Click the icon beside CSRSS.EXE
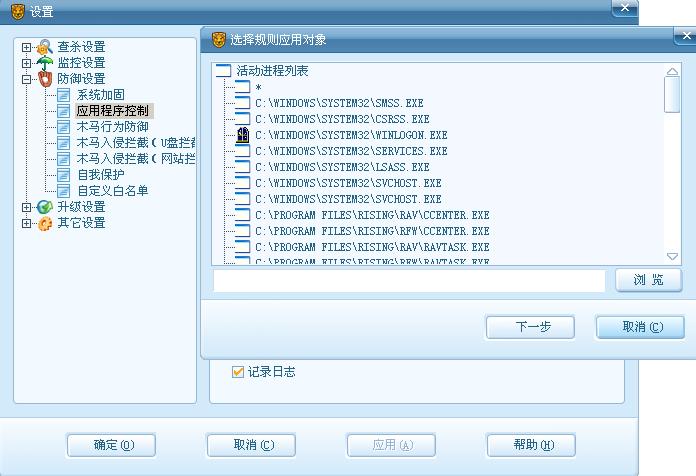This screenshot has height=476, width=696. pyautogui.click(x=242, y=119)
